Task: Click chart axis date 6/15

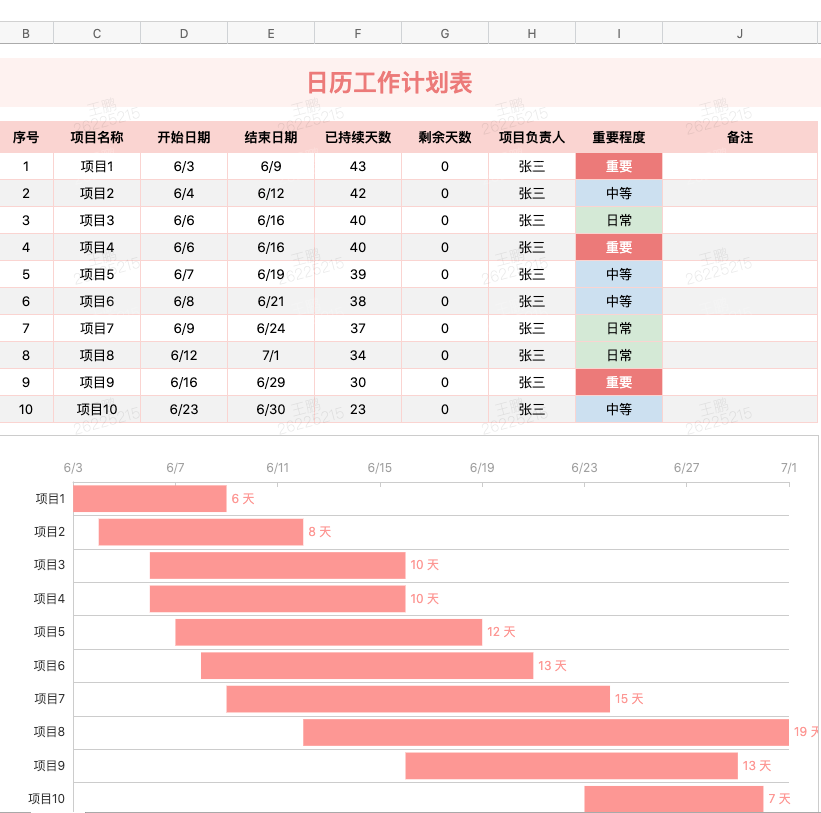Action: pyautogui.click(x=380, y=467)
